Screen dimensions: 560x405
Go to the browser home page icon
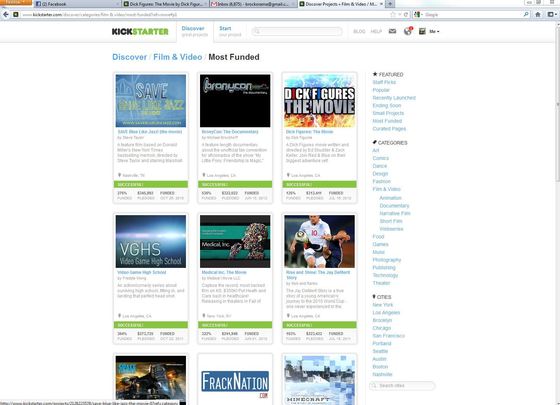coord(538,15)
